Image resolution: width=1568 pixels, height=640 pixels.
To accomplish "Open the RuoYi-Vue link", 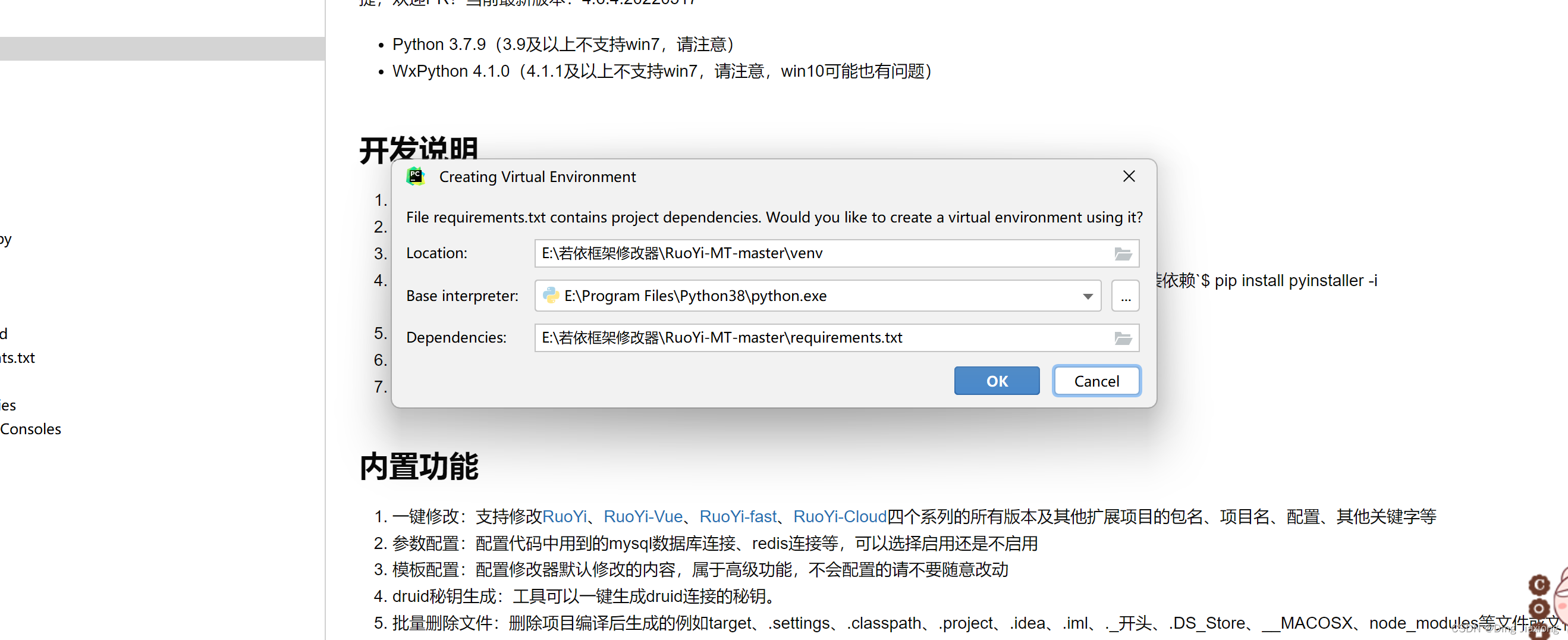I will pyautogui.click(x=643, y=516).
